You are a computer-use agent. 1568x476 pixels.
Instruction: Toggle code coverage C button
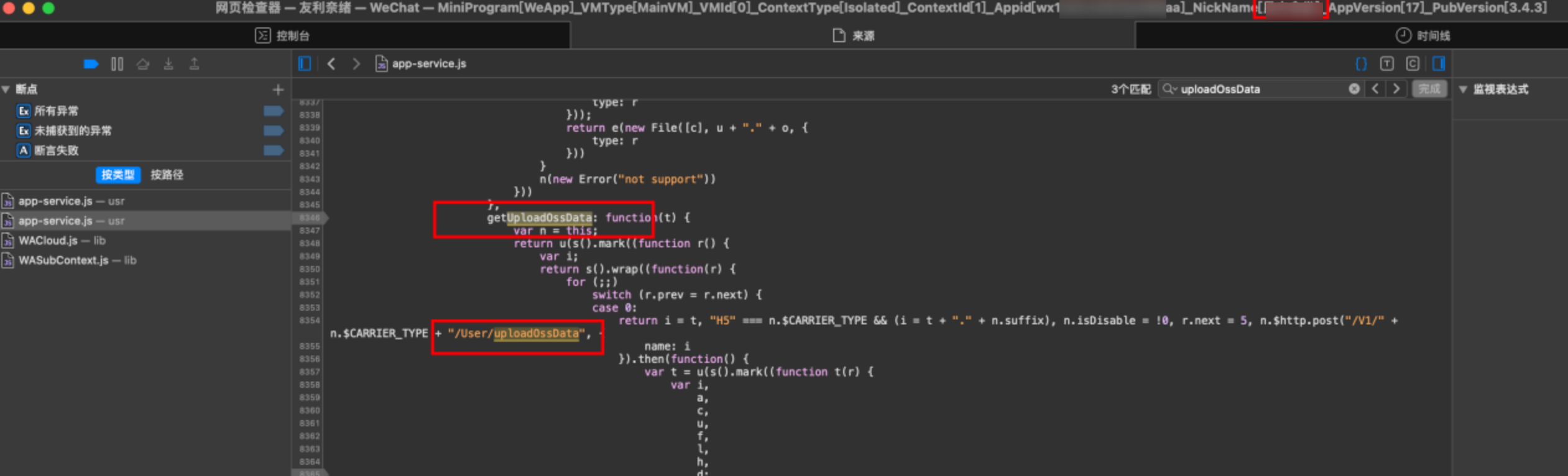click(1413, 64)
